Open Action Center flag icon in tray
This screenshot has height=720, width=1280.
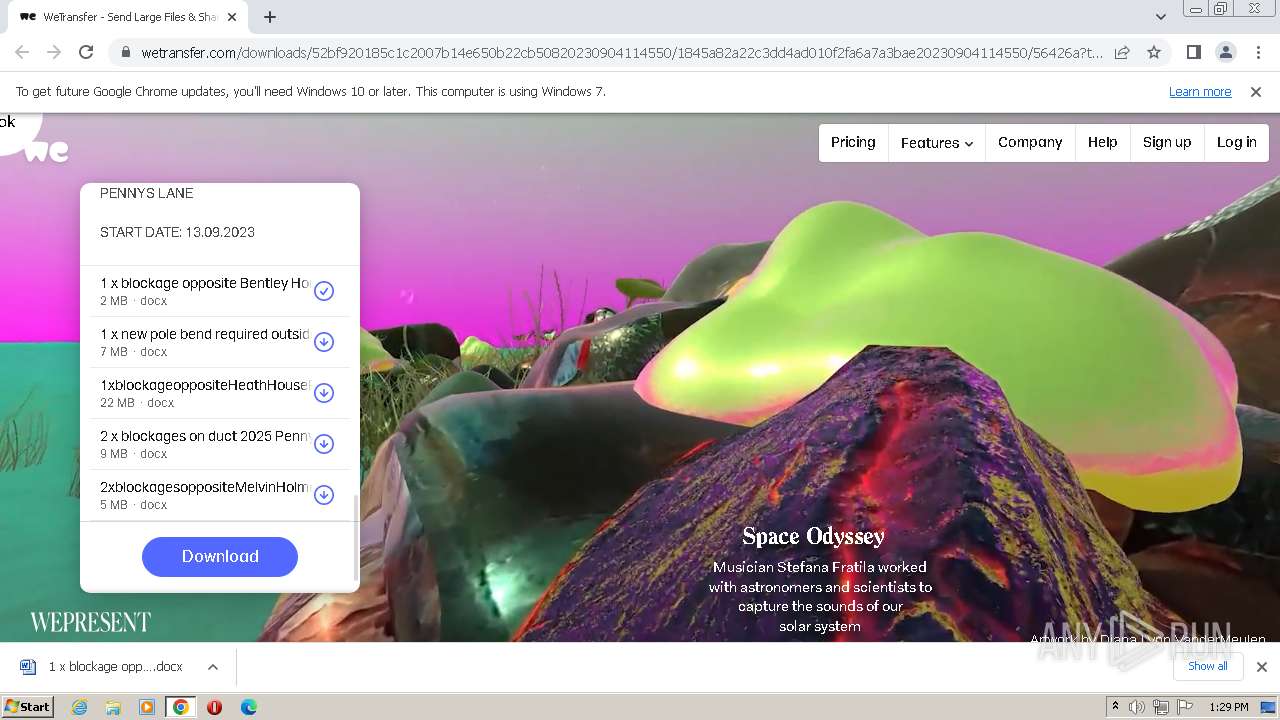click(1185, 707)
